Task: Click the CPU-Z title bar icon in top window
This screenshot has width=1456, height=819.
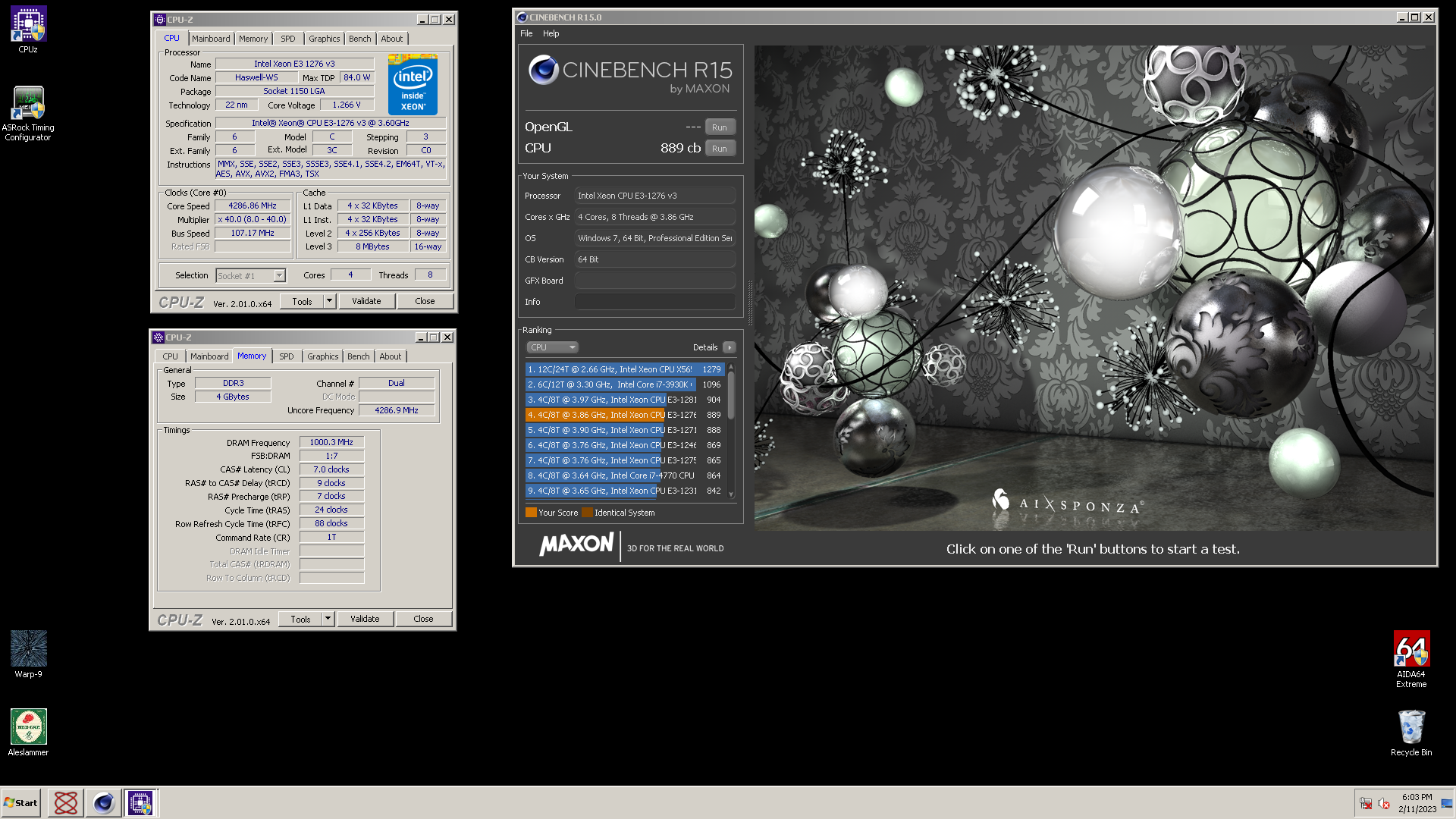Action: pyautogui.click(x=159, y=19)
